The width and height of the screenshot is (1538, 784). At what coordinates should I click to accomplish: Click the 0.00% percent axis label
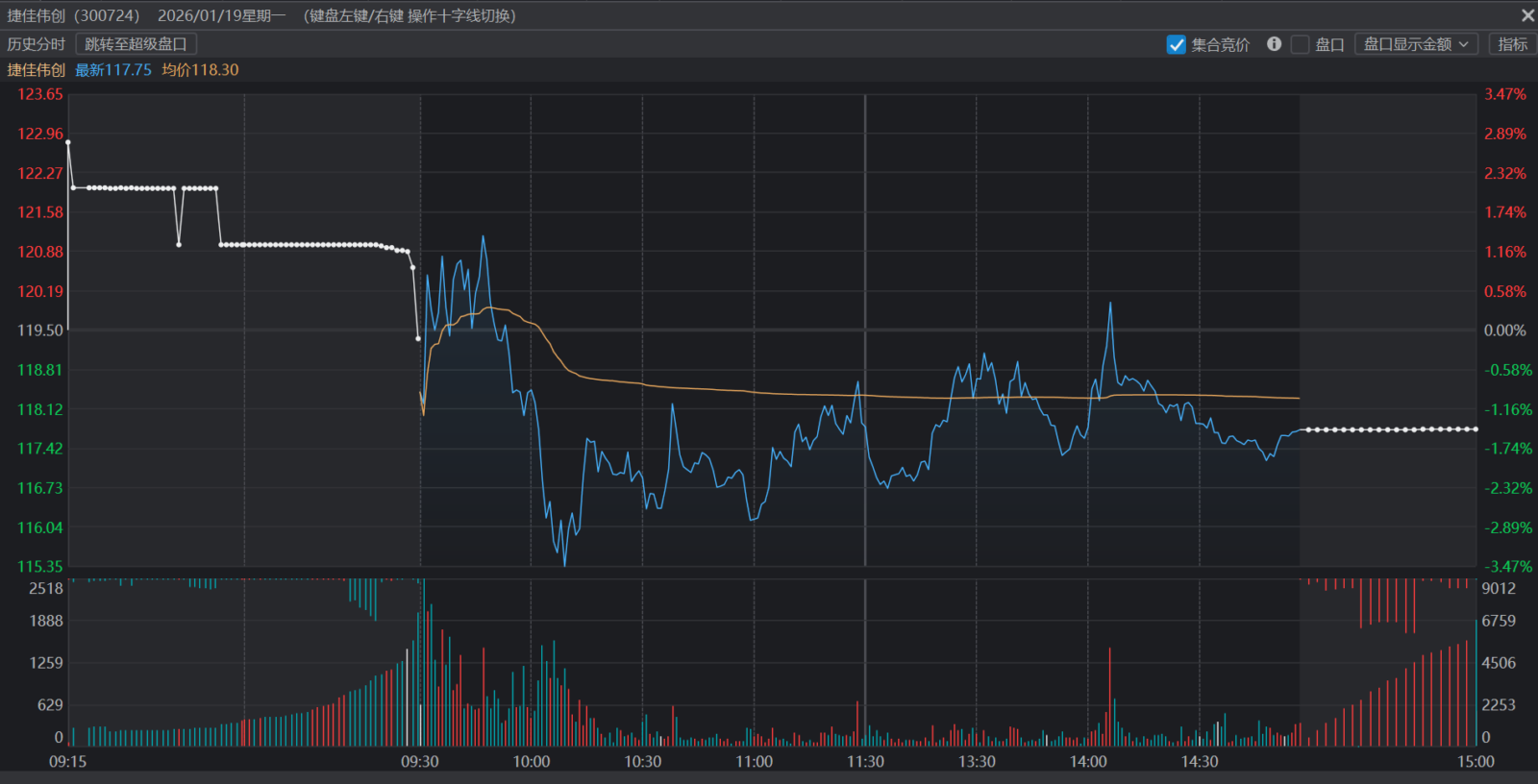point(1504,331)
